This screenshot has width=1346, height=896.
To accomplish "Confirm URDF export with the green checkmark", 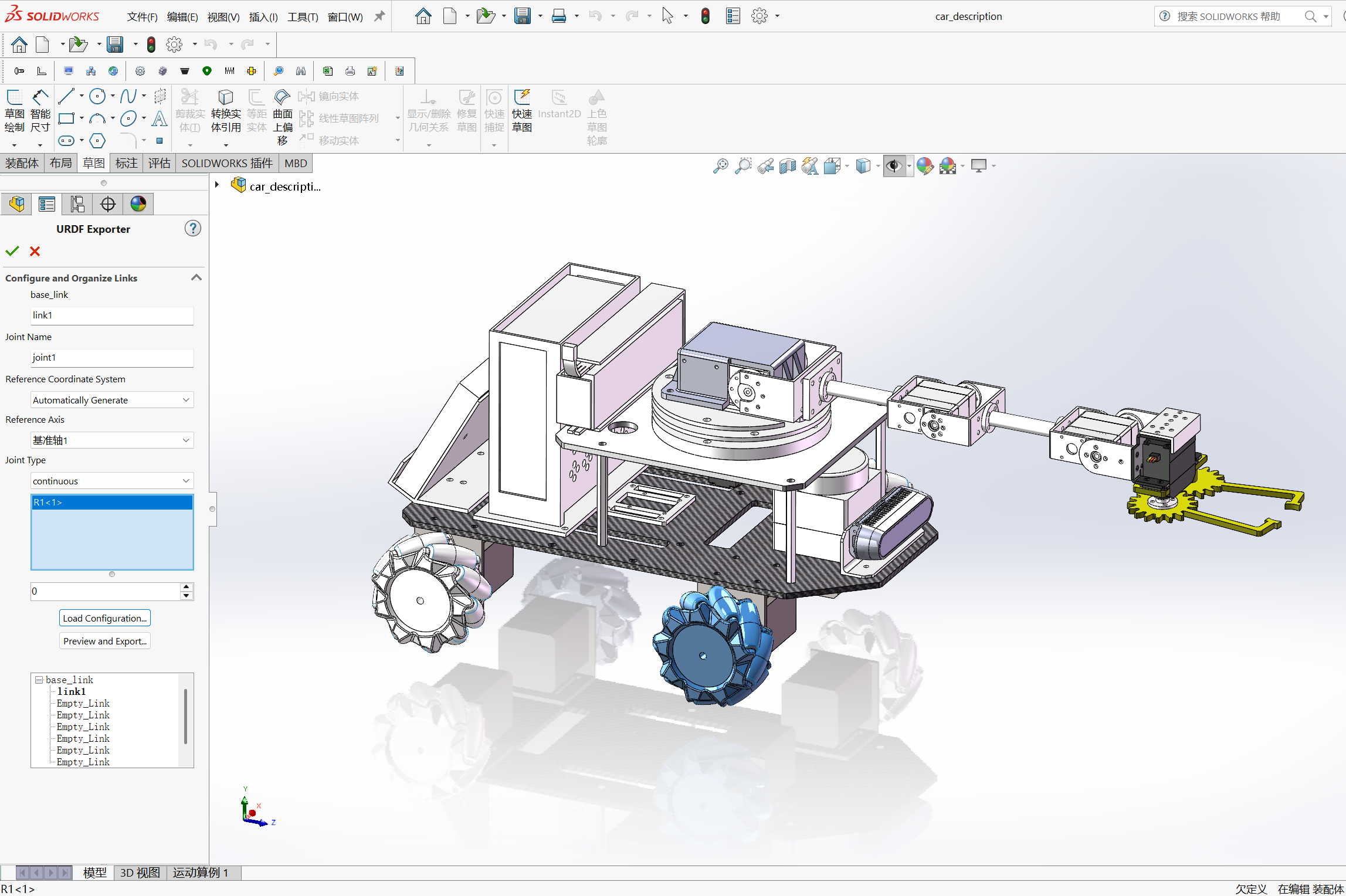I will point(12,251).
